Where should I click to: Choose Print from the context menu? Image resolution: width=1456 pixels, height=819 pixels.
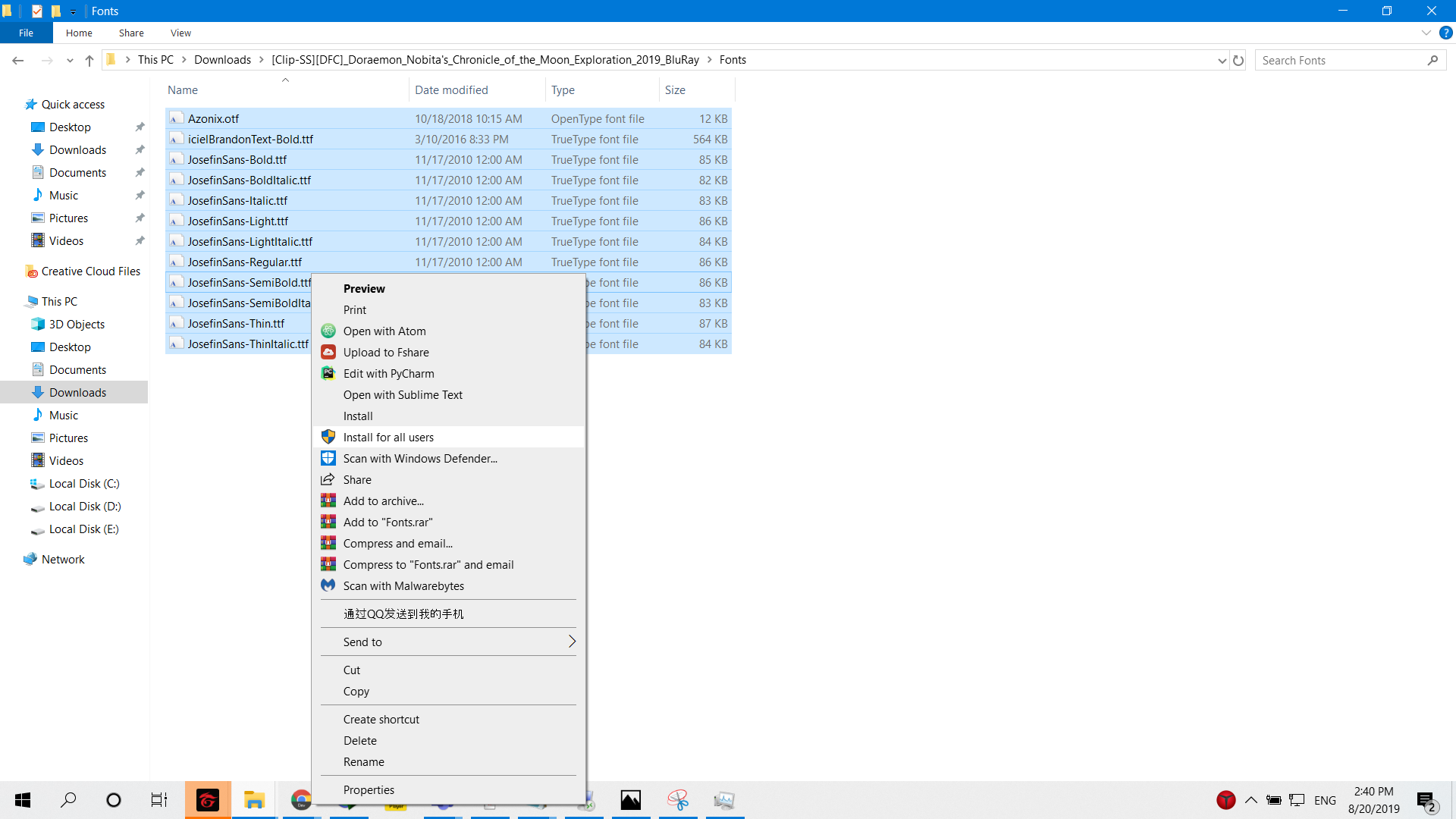[448, 310]
